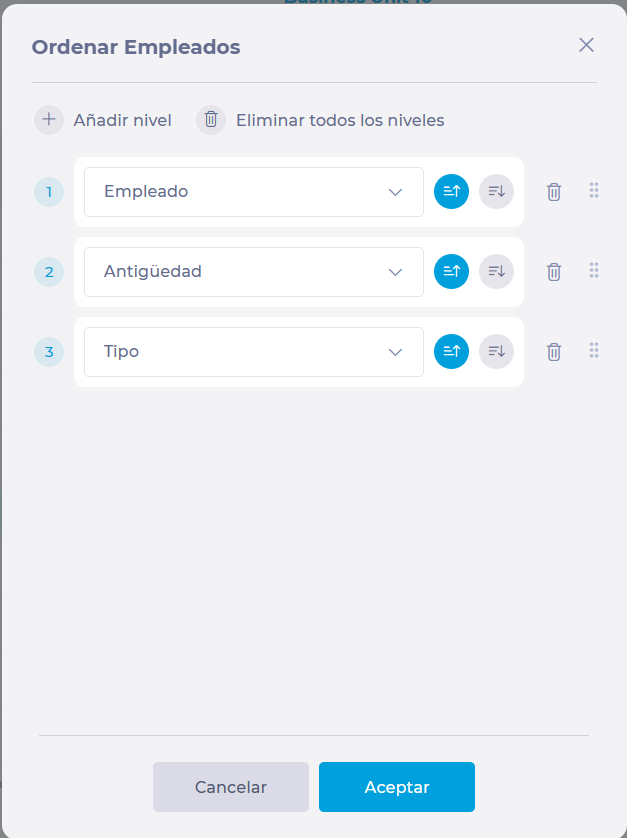This screenshot has height=838, width=627.
Task: Set ascending order for Empleado
Action: point(451,191)
